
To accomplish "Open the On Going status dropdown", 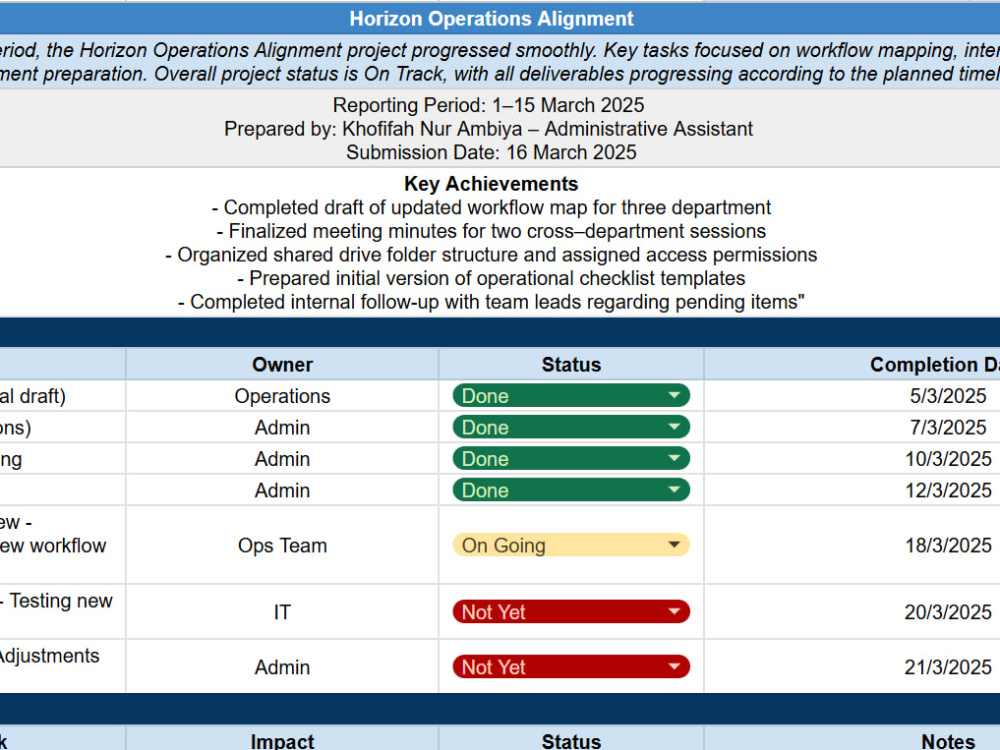I will pos(571,545).
